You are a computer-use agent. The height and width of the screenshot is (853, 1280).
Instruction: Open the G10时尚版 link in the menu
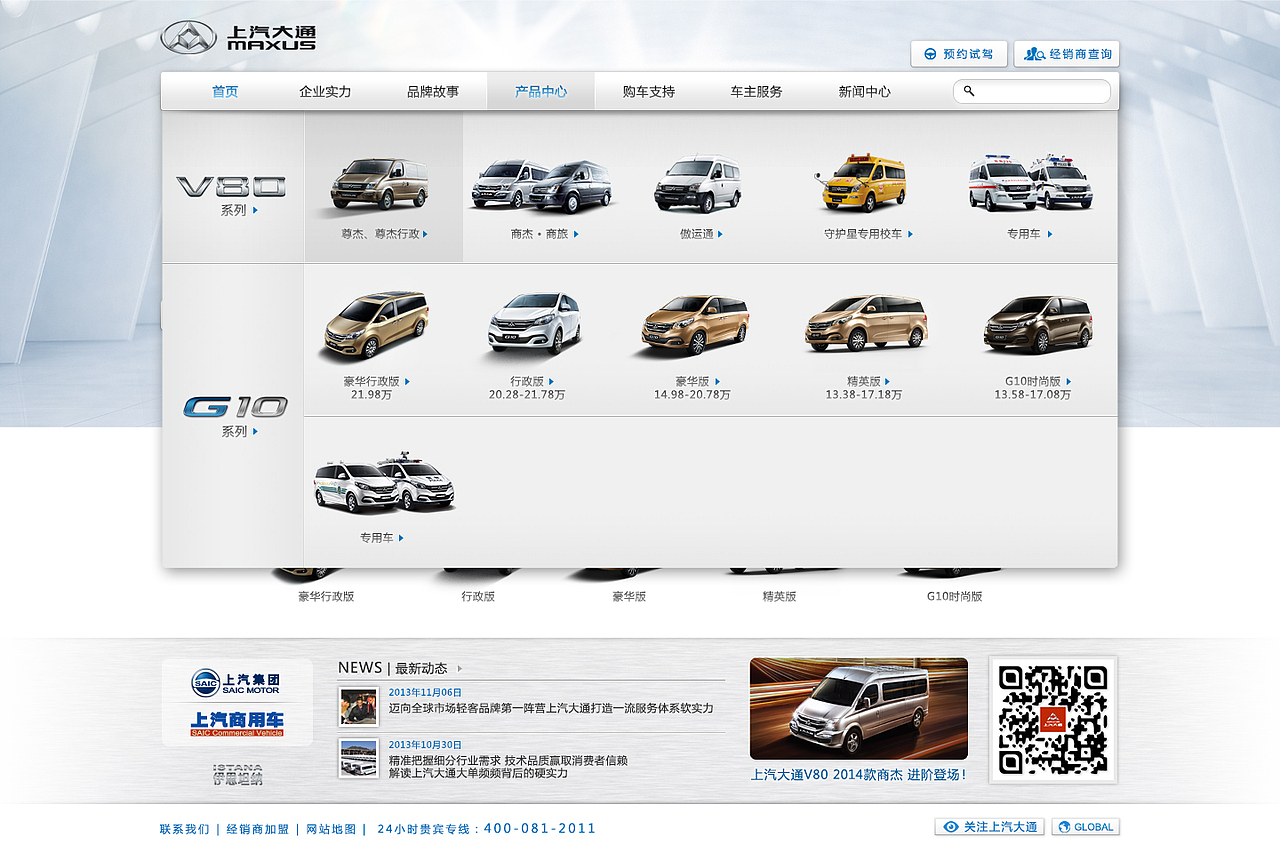point(1038,381)
